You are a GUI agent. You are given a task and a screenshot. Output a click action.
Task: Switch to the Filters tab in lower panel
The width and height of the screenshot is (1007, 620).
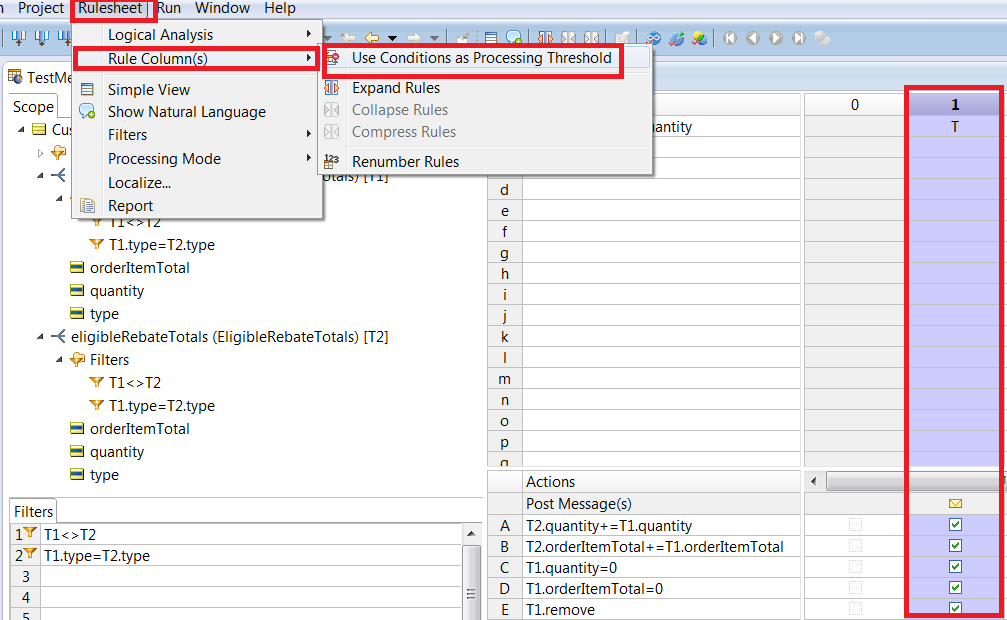(x=33, y=511)
